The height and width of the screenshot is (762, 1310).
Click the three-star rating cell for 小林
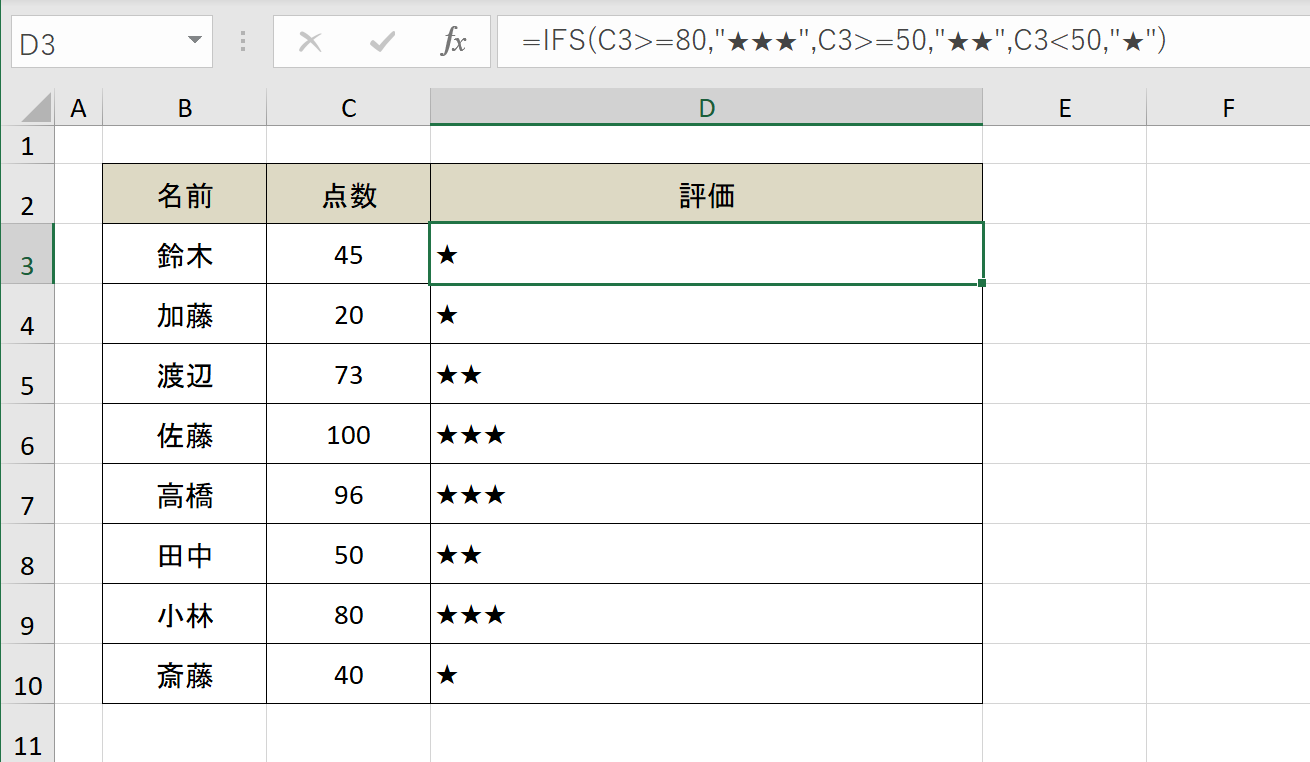(707, 614)
